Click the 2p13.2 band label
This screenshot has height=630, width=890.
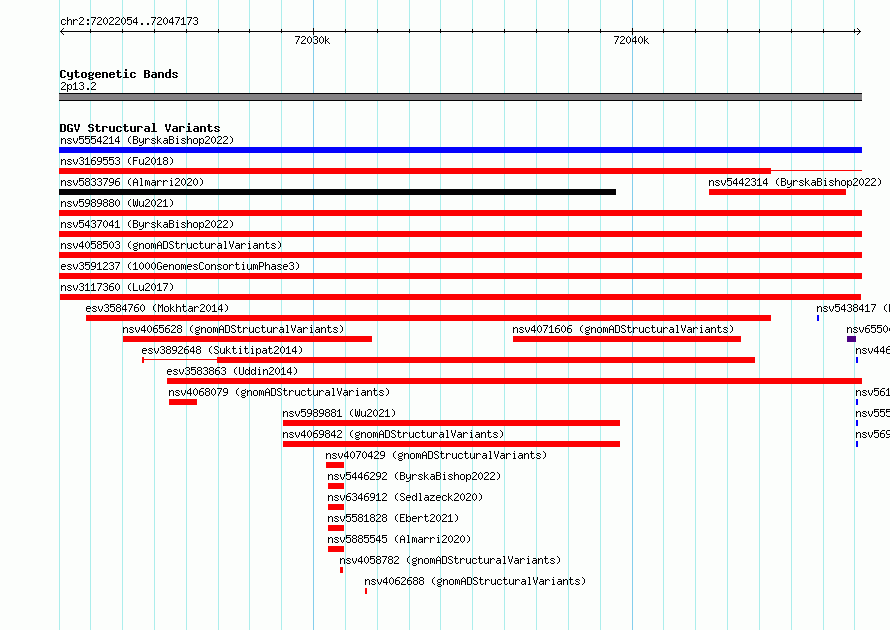pyautogui.click(x=78, y=86)
